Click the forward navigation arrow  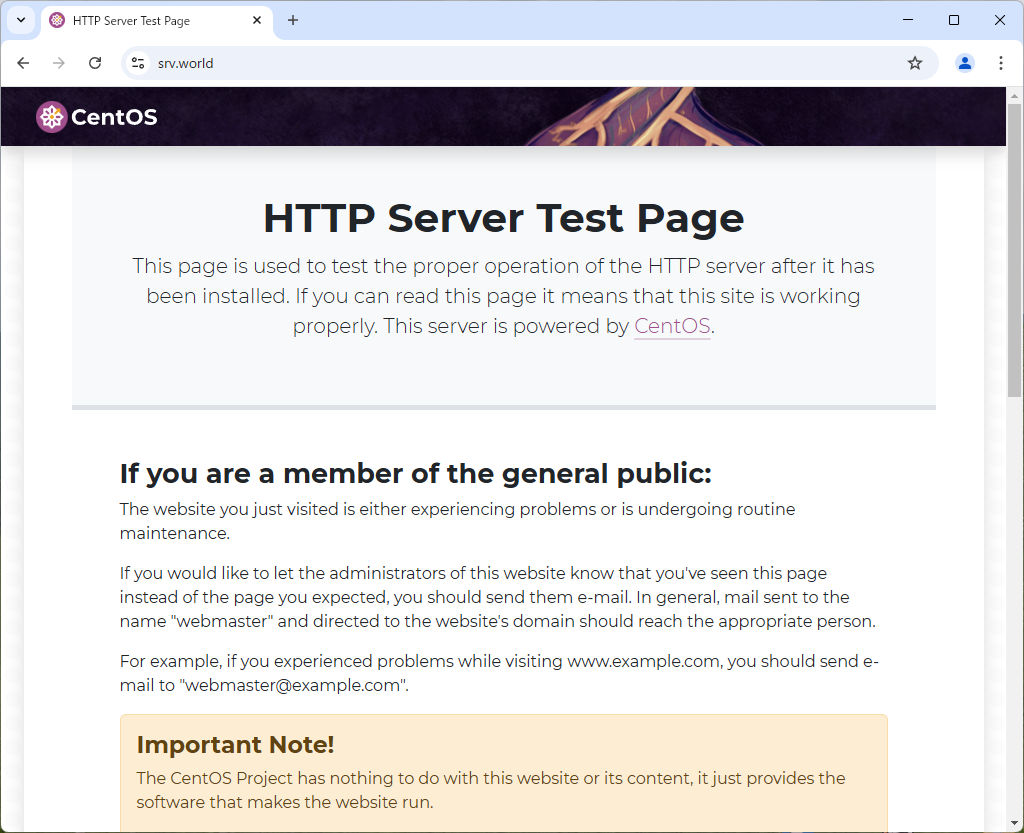[59, 63]
